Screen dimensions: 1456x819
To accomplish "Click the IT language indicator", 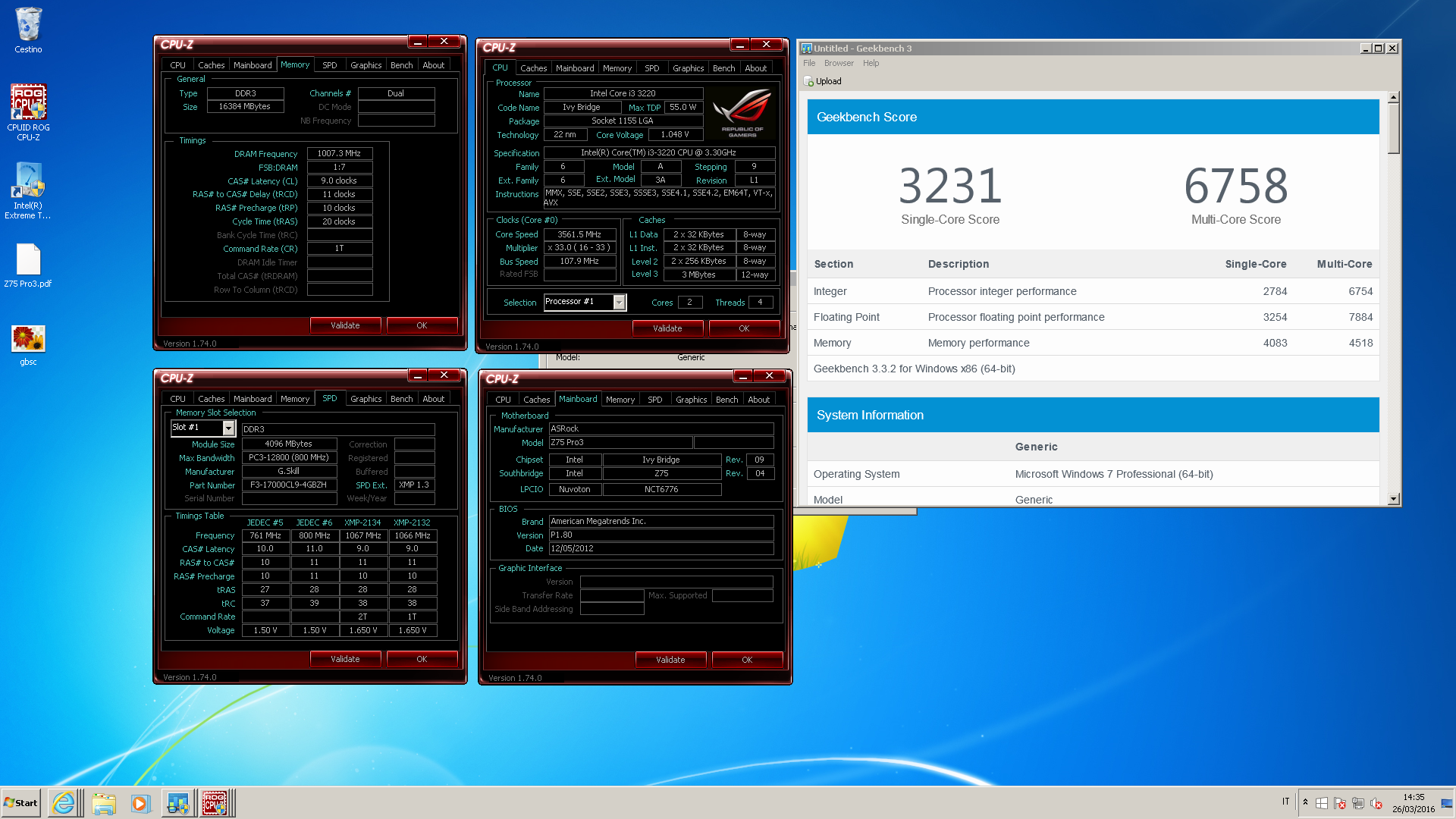I will click(1285, 802).
